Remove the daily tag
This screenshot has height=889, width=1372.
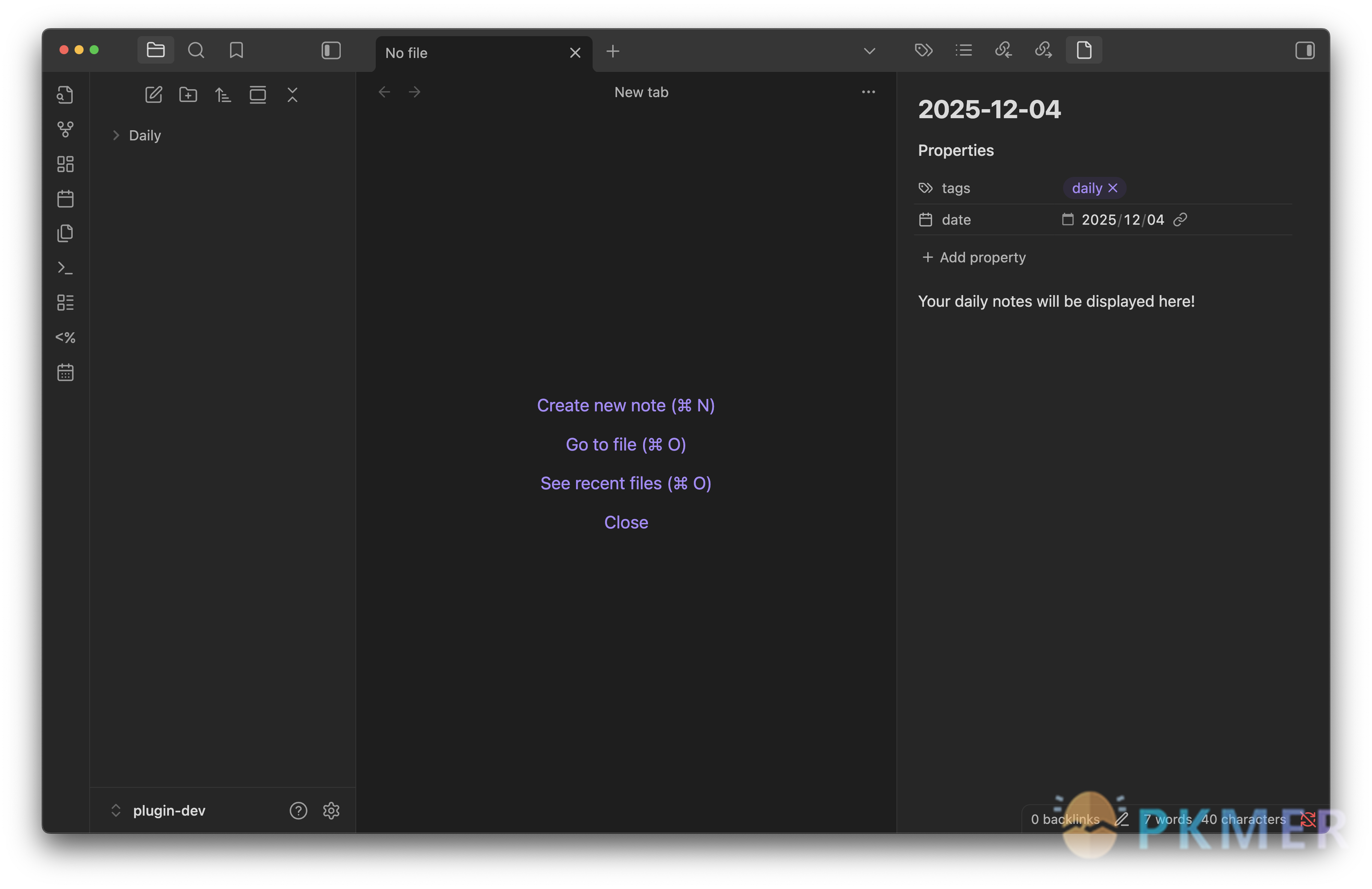click(1113, 189)
